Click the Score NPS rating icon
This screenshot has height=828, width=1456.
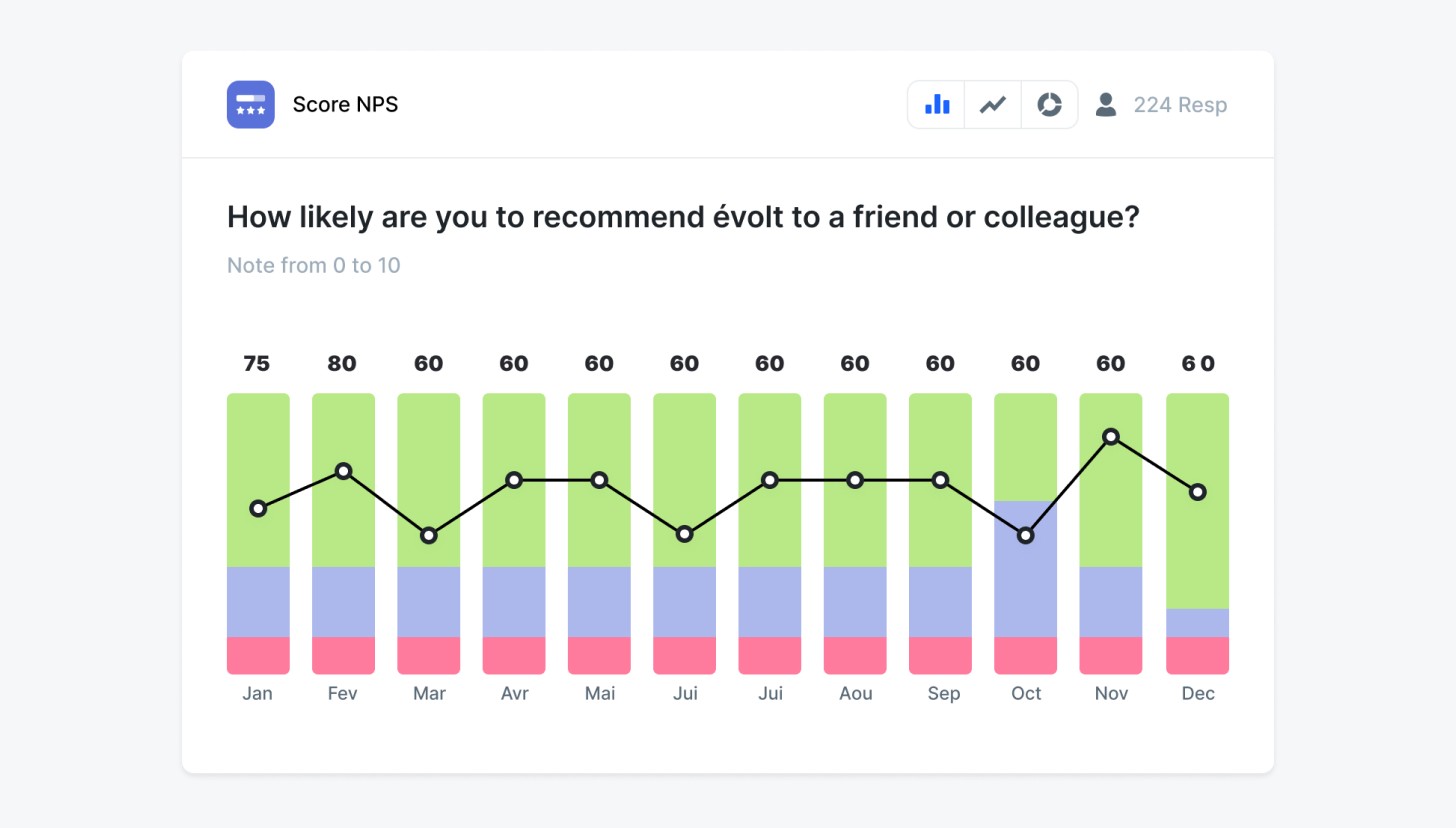(x=250, y=104)
